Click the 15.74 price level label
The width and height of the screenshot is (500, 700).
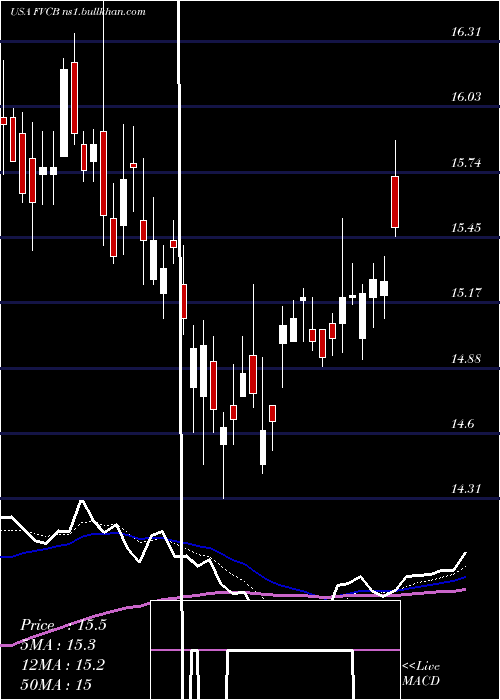(x=466, y=162)
